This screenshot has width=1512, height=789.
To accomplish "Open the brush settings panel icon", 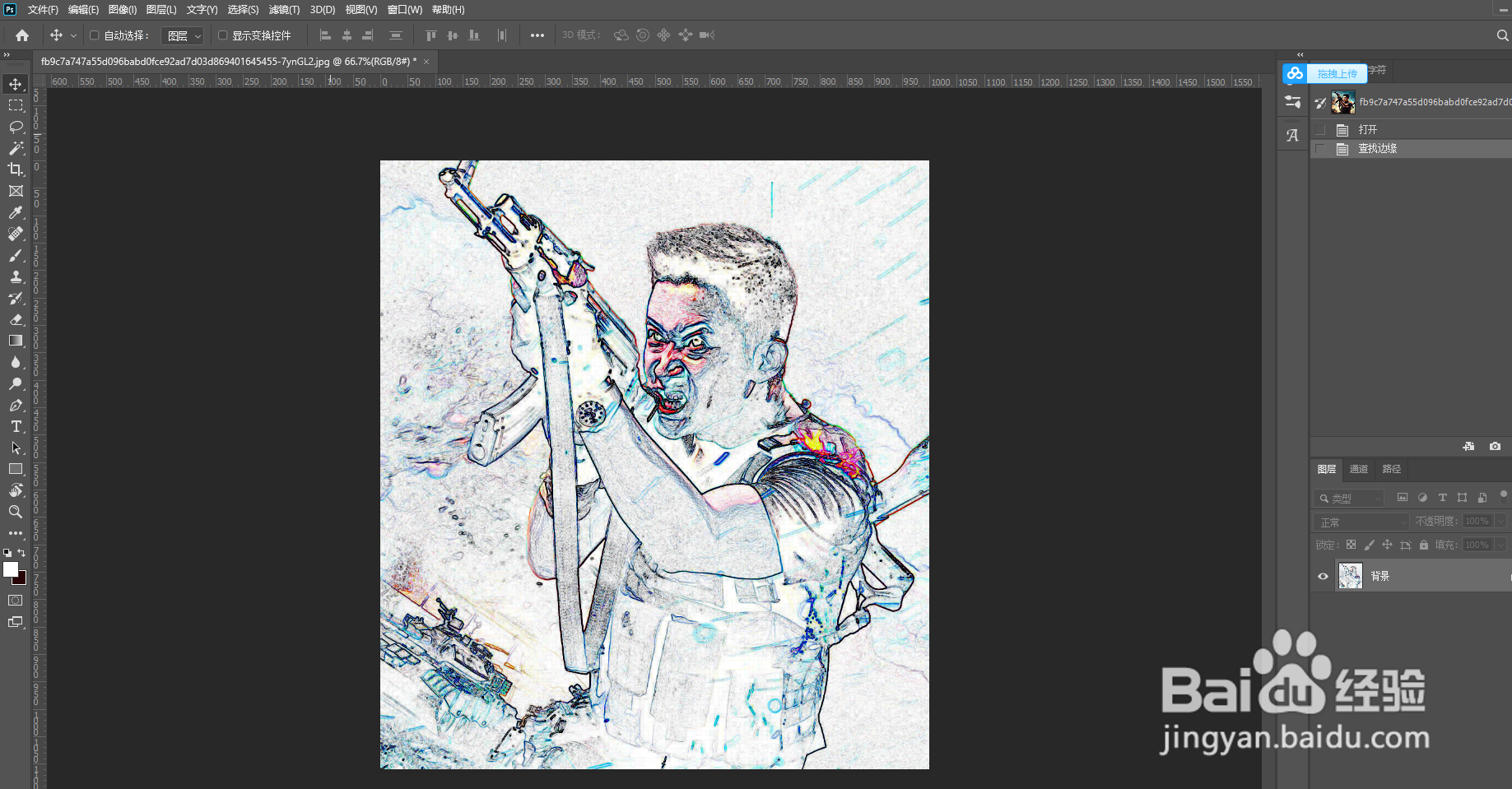I will [1292, 102].
